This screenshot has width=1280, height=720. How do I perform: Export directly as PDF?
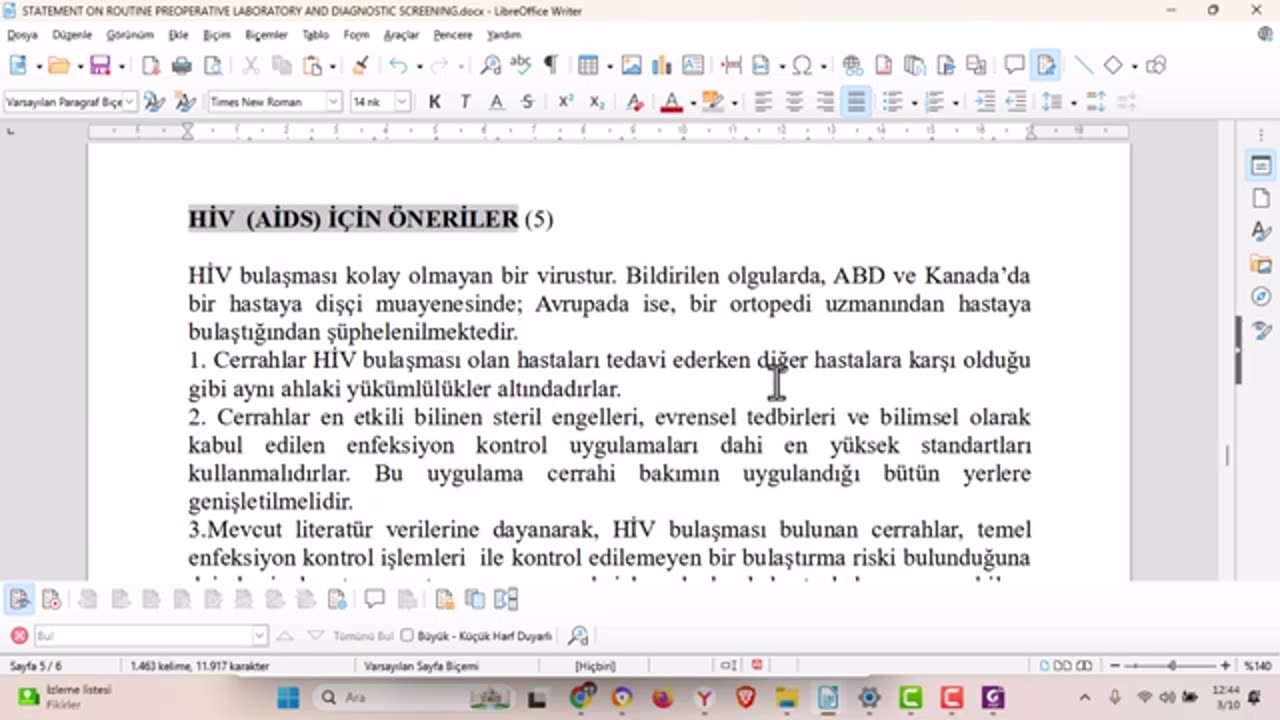pyautogui.click(x=150, y=66)
